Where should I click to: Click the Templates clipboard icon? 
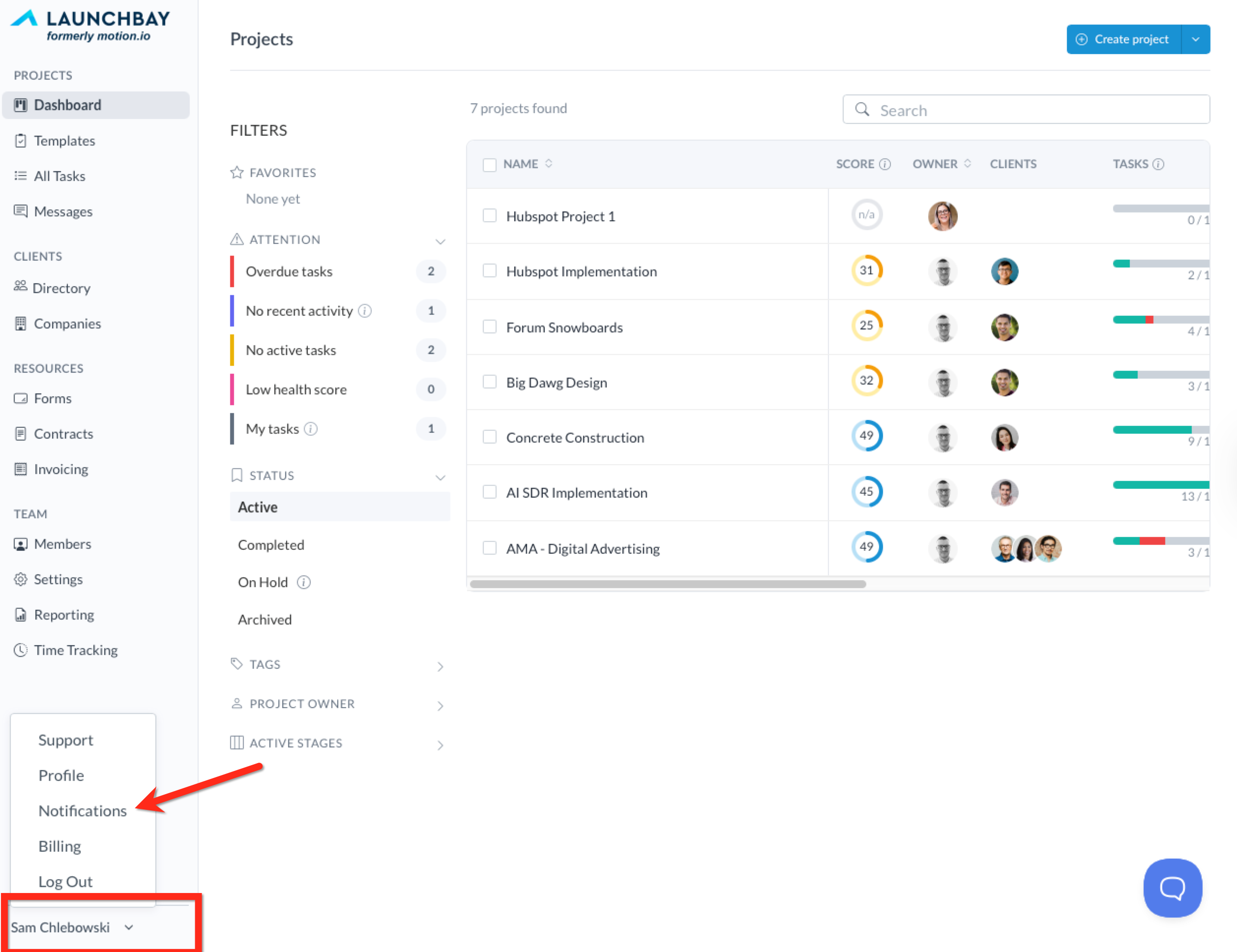point(20,141)
